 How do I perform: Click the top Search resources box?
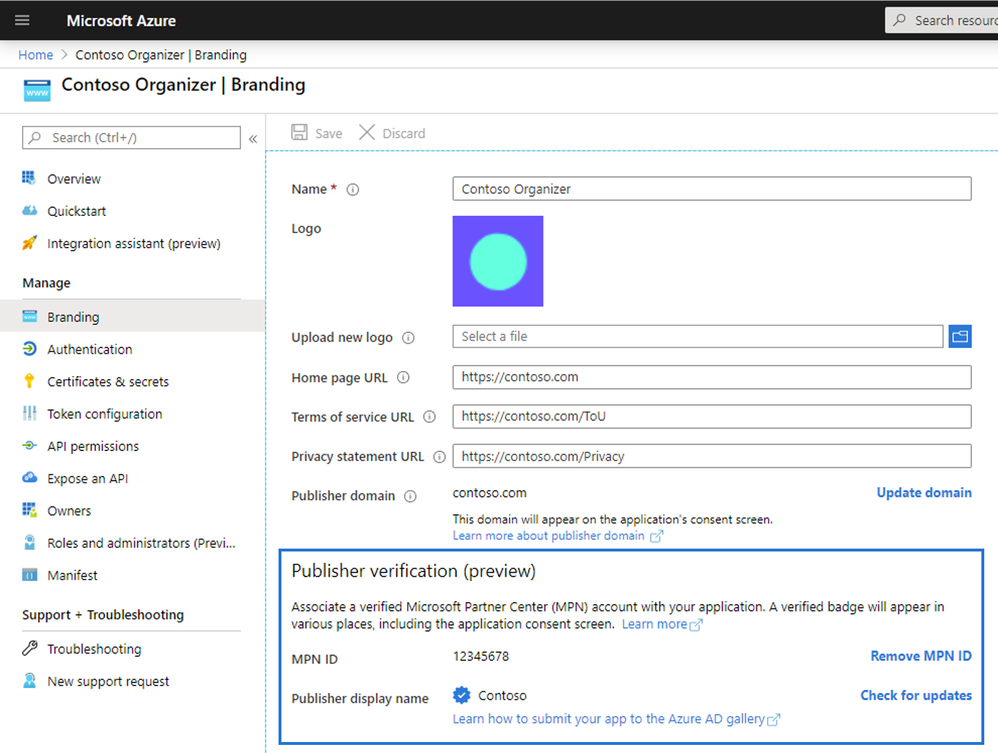(941, 20)
